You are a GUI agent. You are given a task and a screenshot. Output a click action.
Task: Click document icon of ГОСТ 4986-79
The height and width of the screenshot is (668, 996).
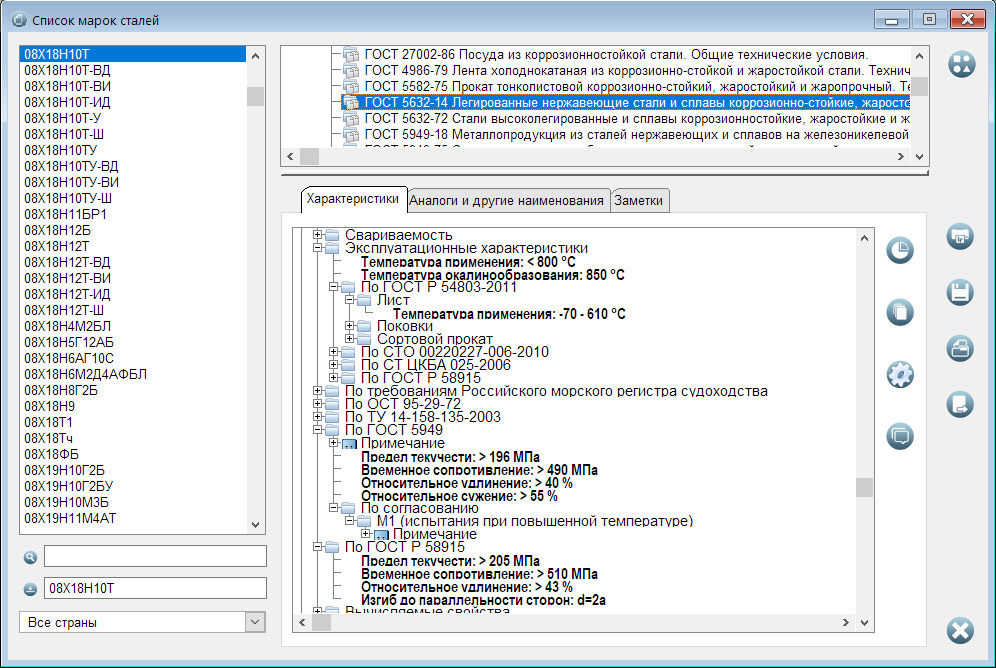351,70
